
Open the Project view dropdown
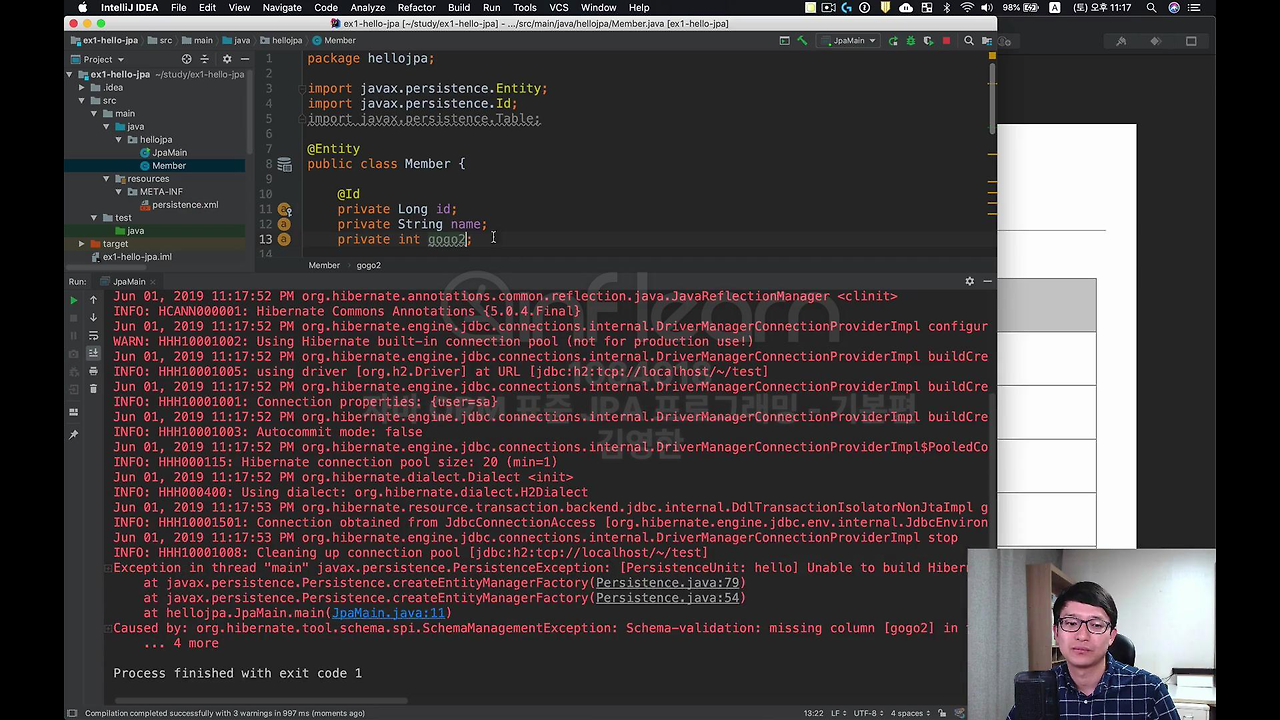click(x=98, y=59)
